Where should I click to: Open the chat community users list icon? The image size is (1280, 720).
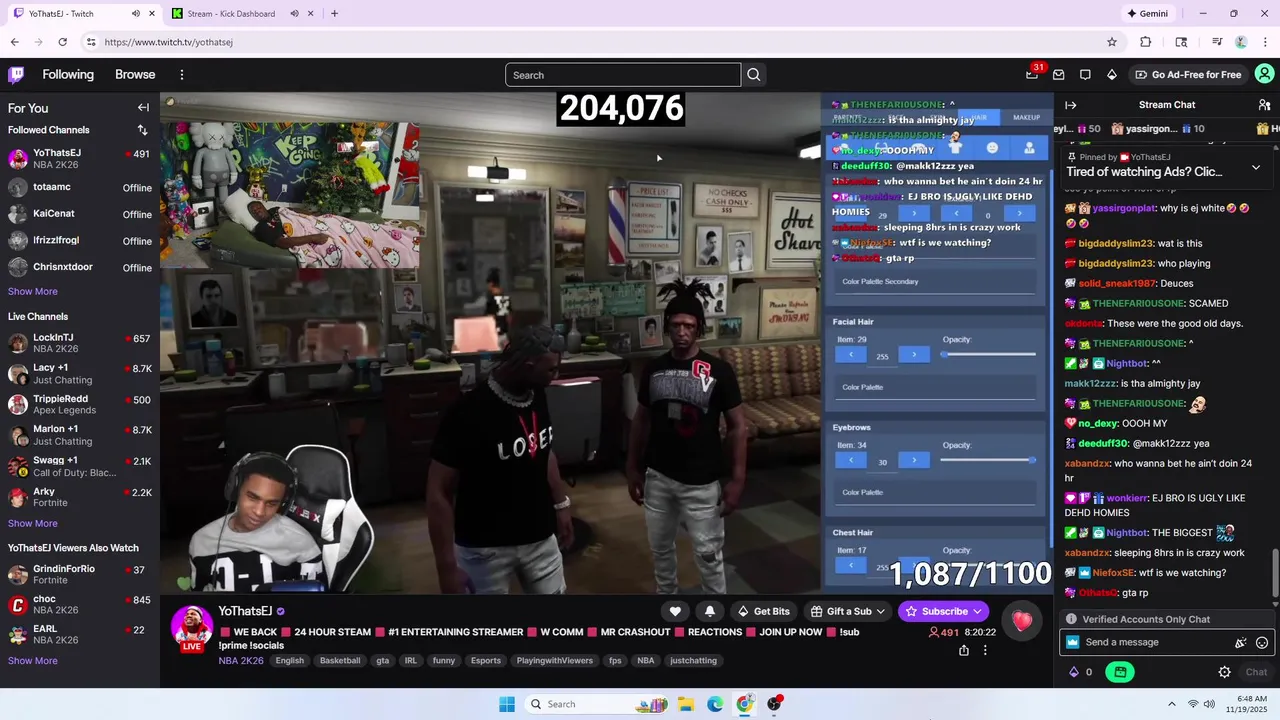(1264, 105)
